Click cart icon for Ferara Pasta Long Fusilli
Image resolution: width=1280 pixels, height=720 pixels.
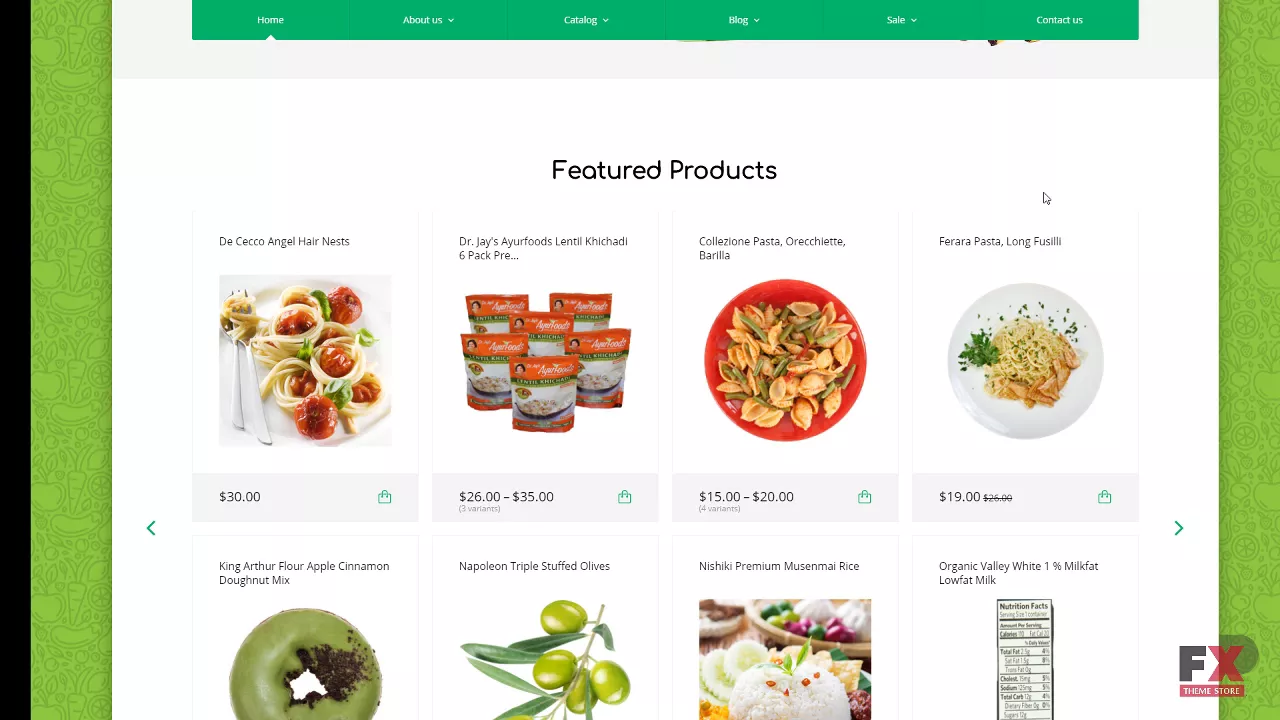[1105, 497]
